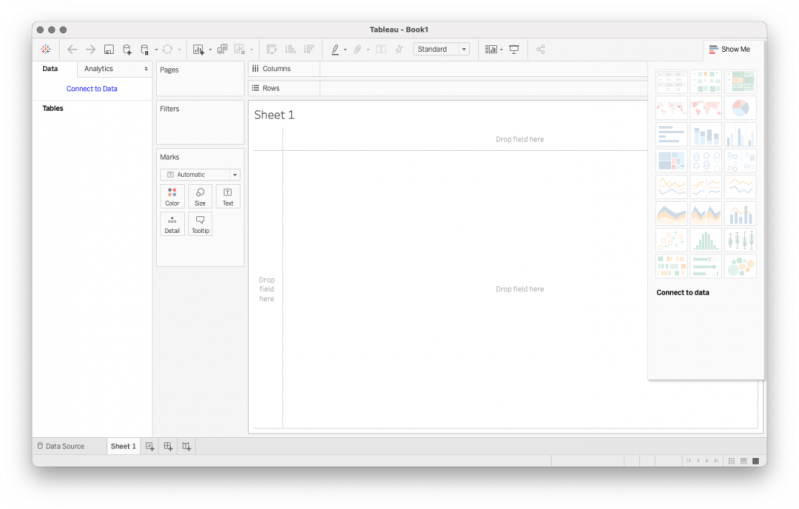Image resolution: width=799 pixels, height=509 pixels.
Task: Click the Clear sheet toolbar icon
Action: click(239, 49)
